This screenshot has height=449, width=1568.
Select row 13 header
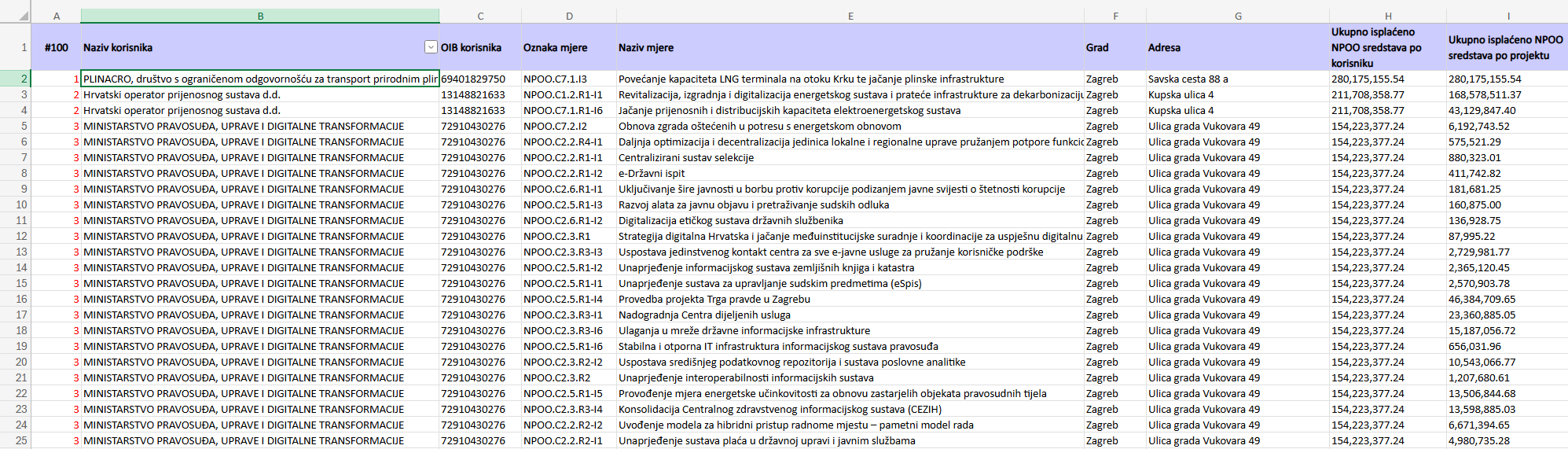[x=16, y=252]
